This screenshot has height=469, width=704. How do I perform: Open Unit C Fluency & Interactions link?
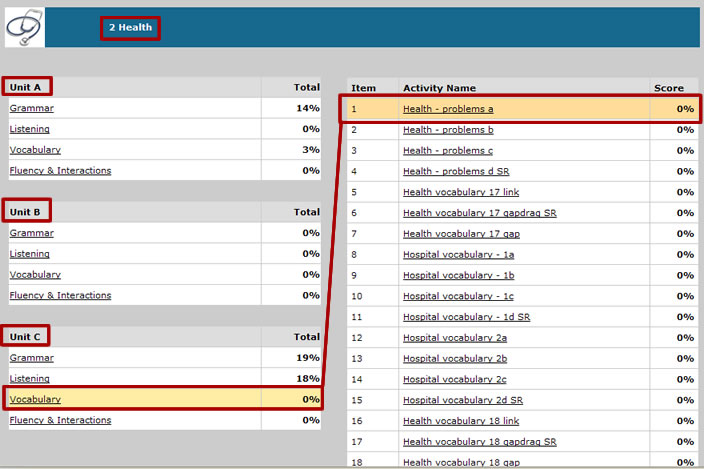tap(60, 421)
